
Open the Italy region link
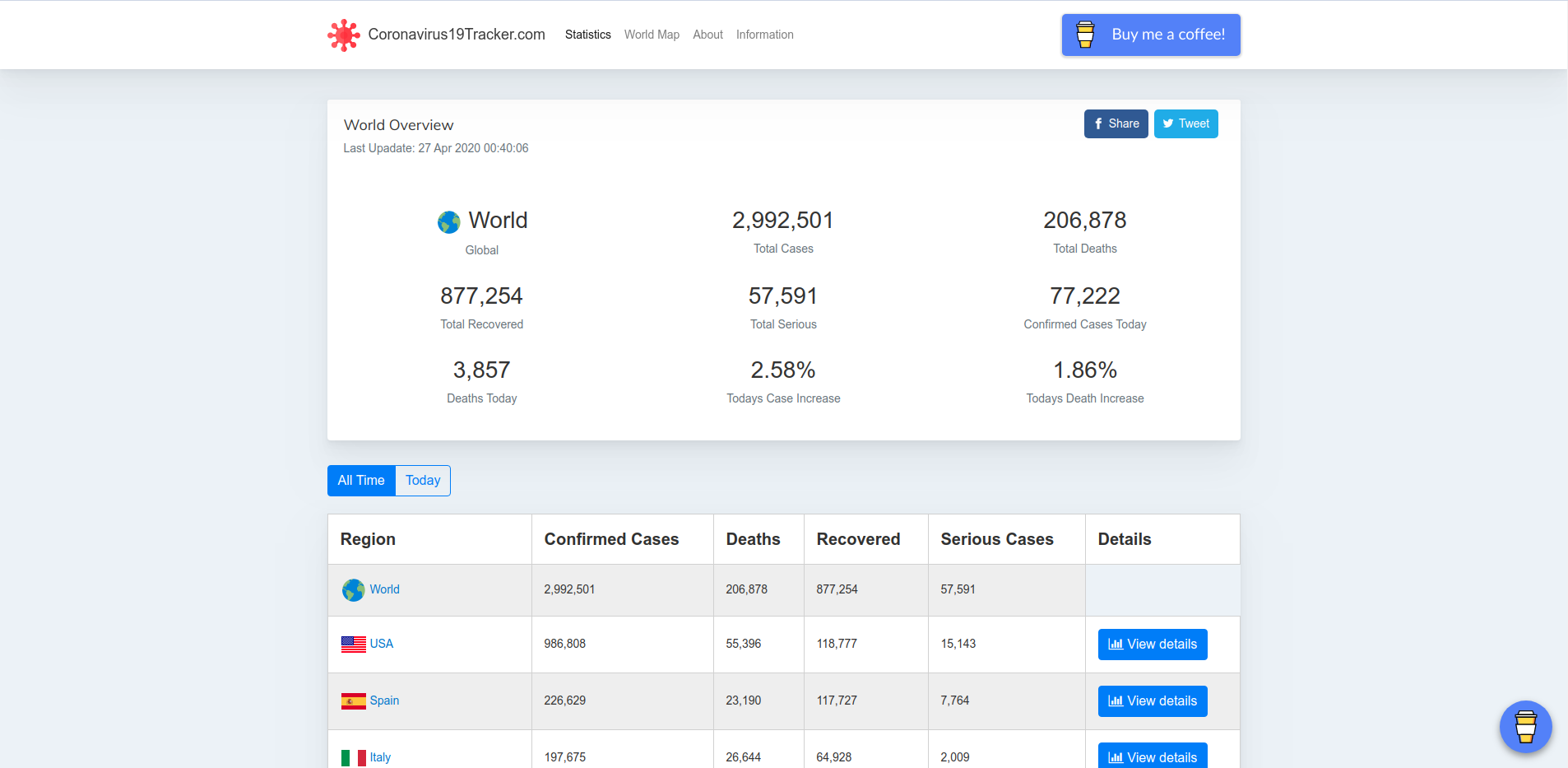coord(380,757)
